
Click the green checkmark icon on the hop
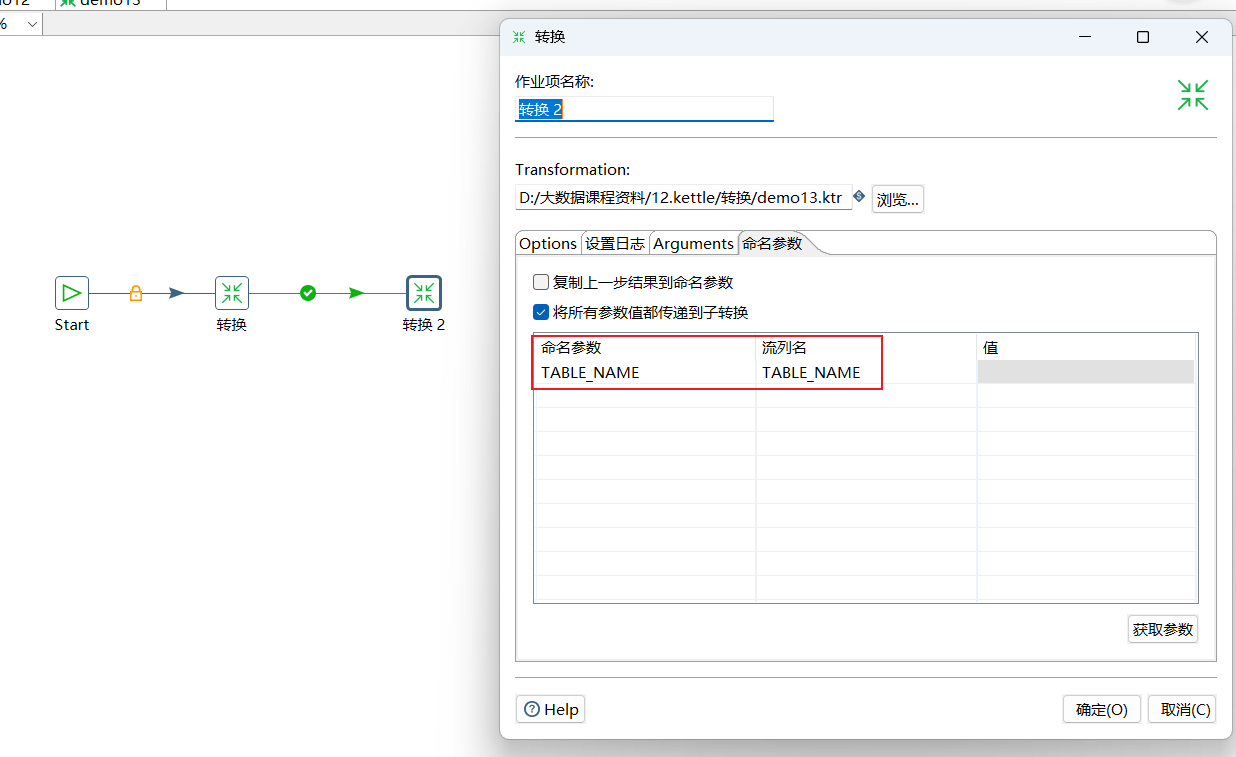tap(308, 293)
